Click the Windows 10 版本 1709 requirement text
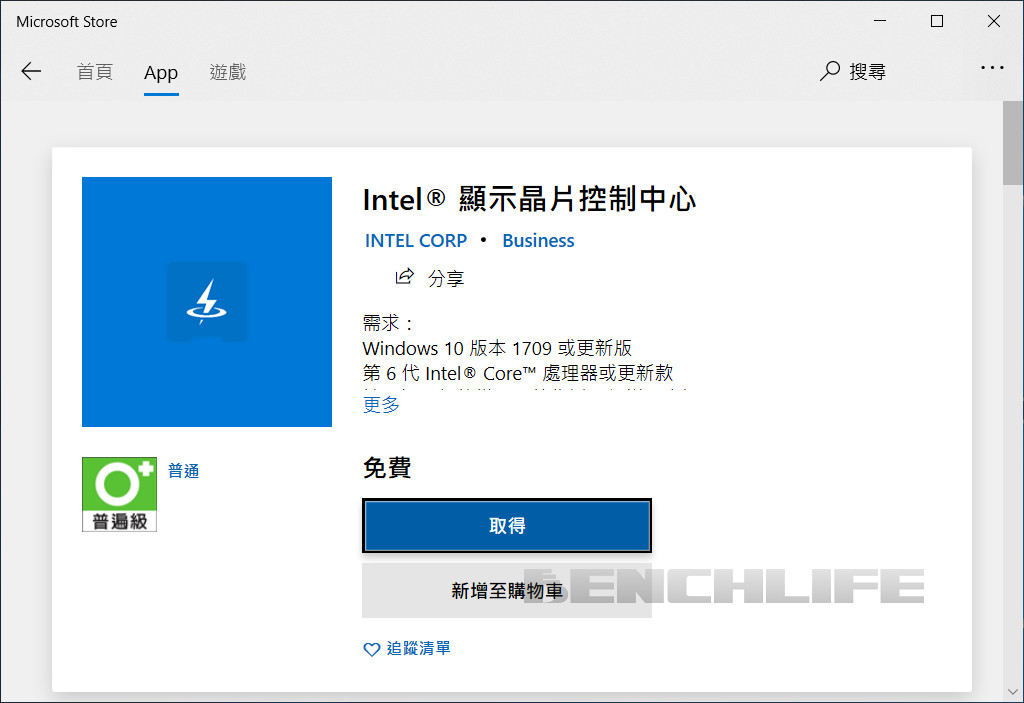 click(x=497, y=348)
